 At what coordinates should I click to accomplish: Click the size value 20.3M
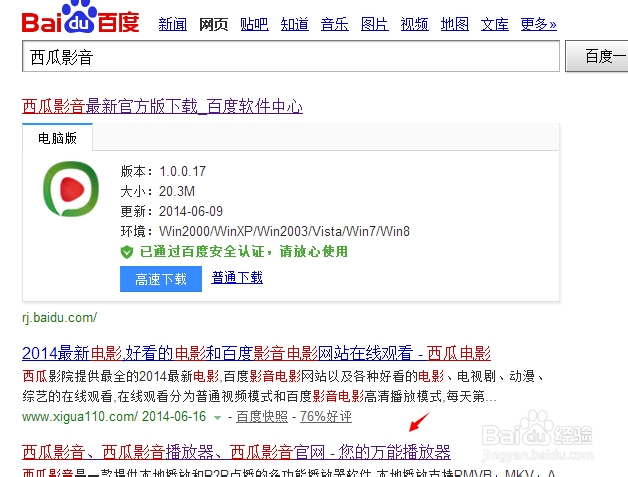pos(177,191)
